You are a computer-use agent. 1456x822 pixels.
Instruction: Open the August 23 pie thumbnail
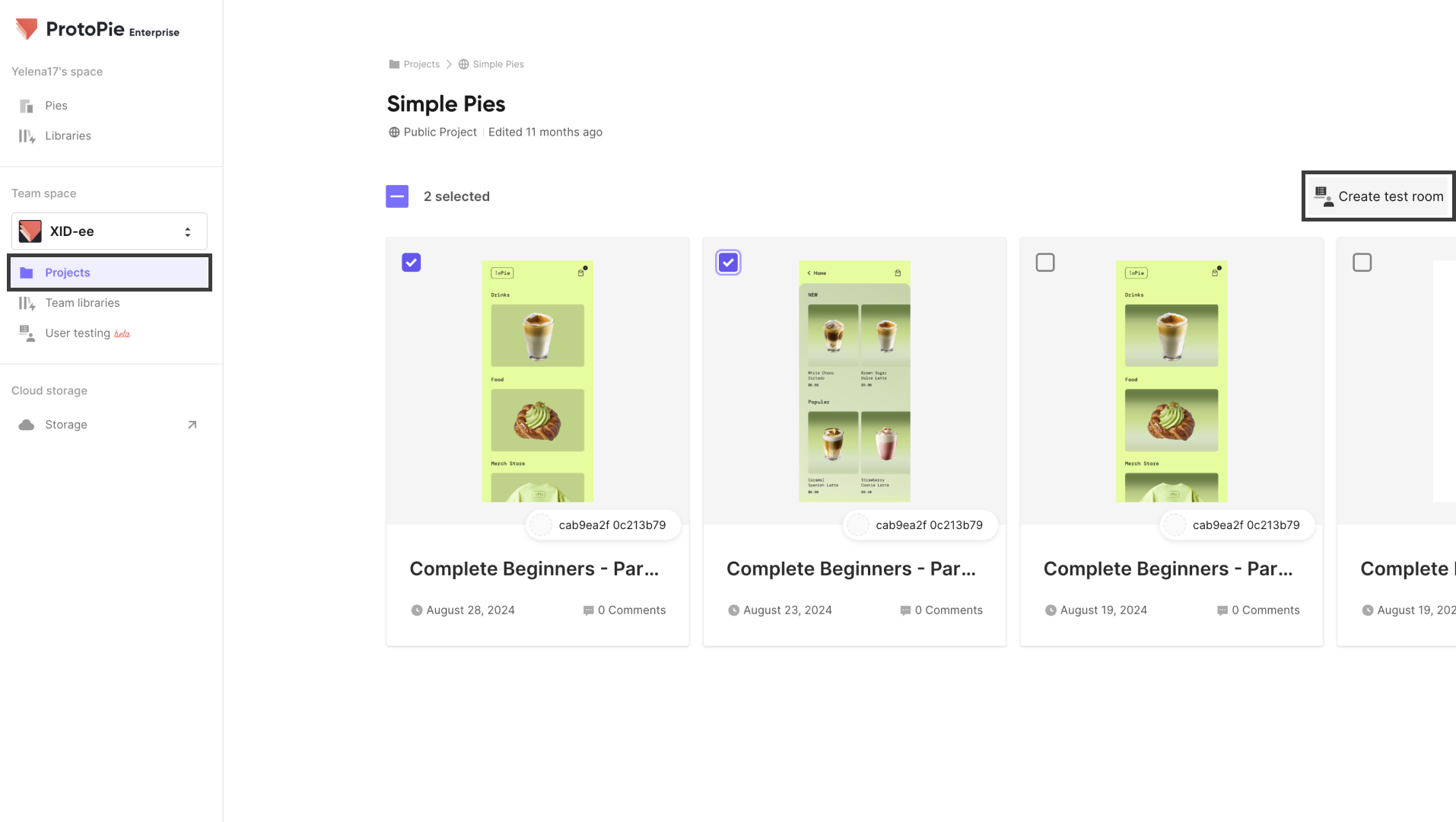click(x=854, y=381)
